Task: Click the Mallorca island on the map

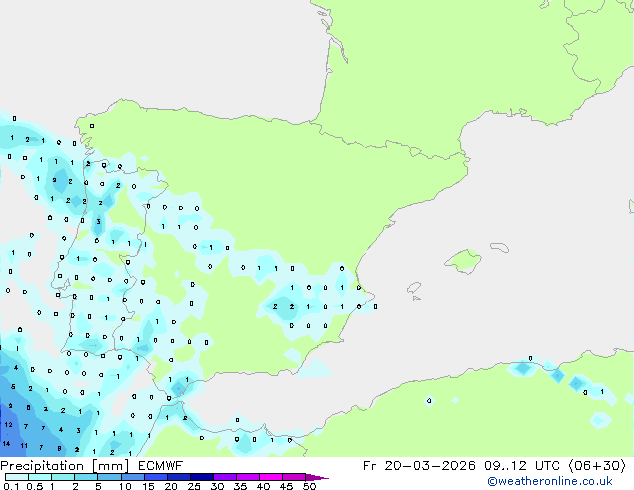Action: coord(463,261)
